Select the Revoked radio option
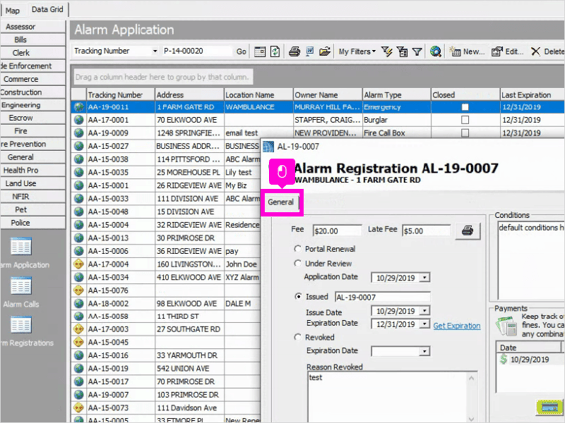This screenshot has height=423, width=565. tap(297, 337)
